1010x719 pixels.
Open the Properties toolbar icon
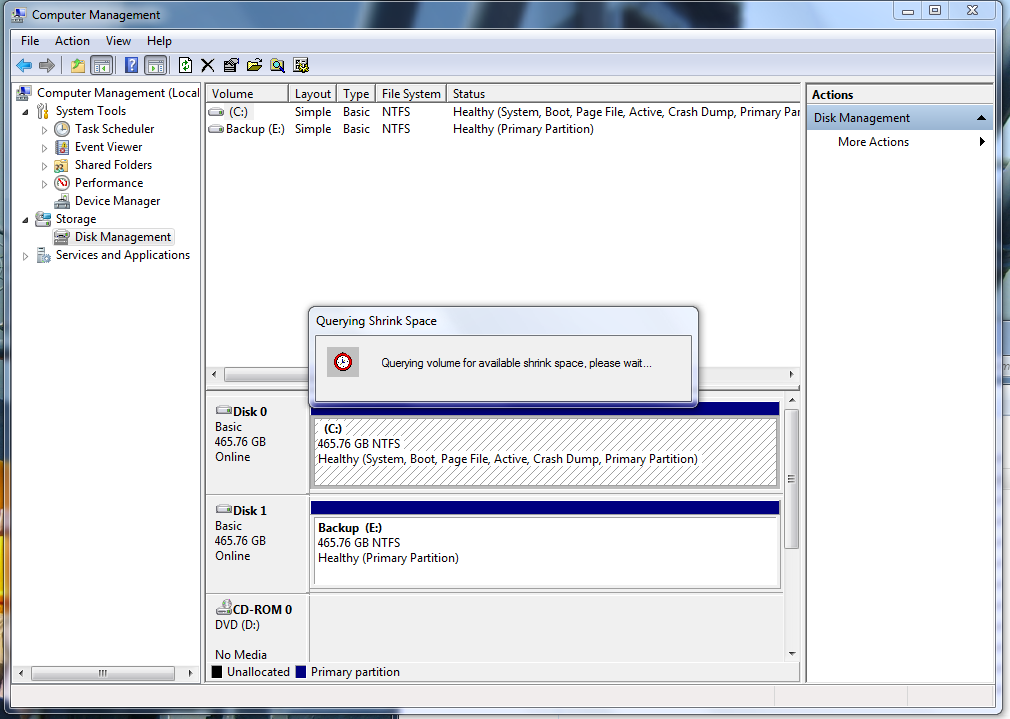230,65
